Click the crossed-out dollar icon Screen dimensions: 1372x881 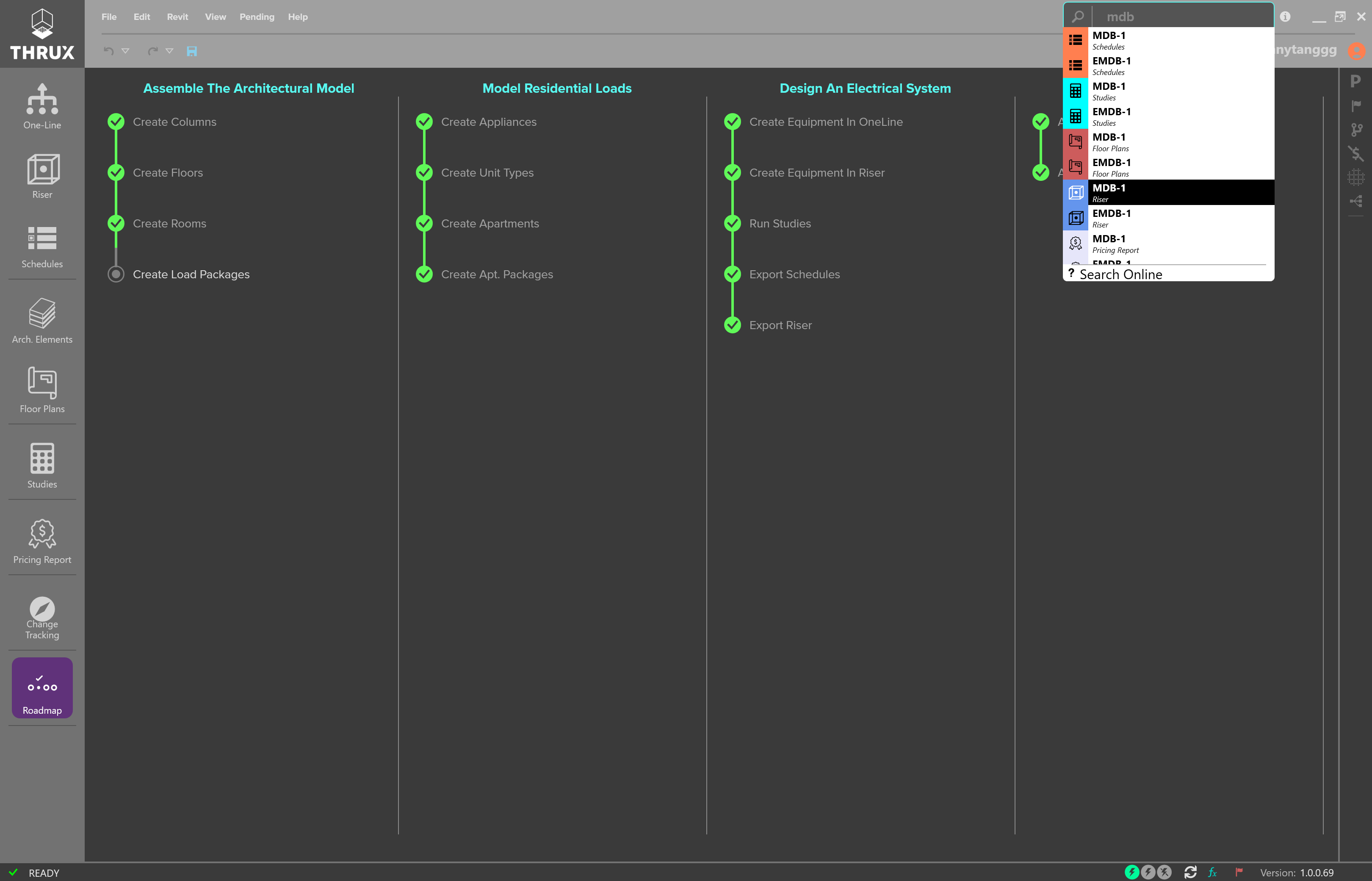pyautogui.click(x=1355, y=153)
